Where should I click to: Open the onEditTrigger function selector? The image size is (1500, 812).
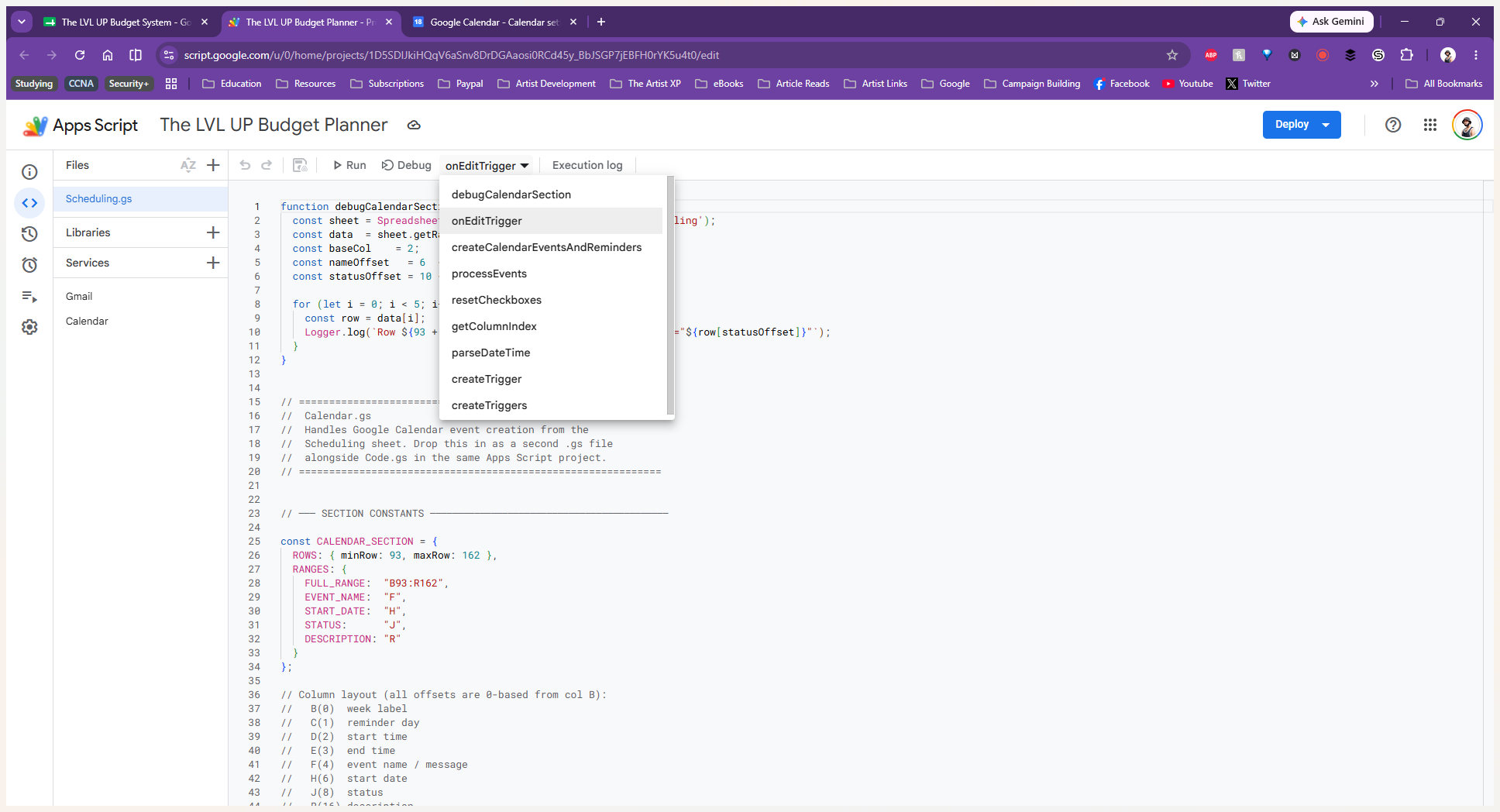click(x=487, y=165)
